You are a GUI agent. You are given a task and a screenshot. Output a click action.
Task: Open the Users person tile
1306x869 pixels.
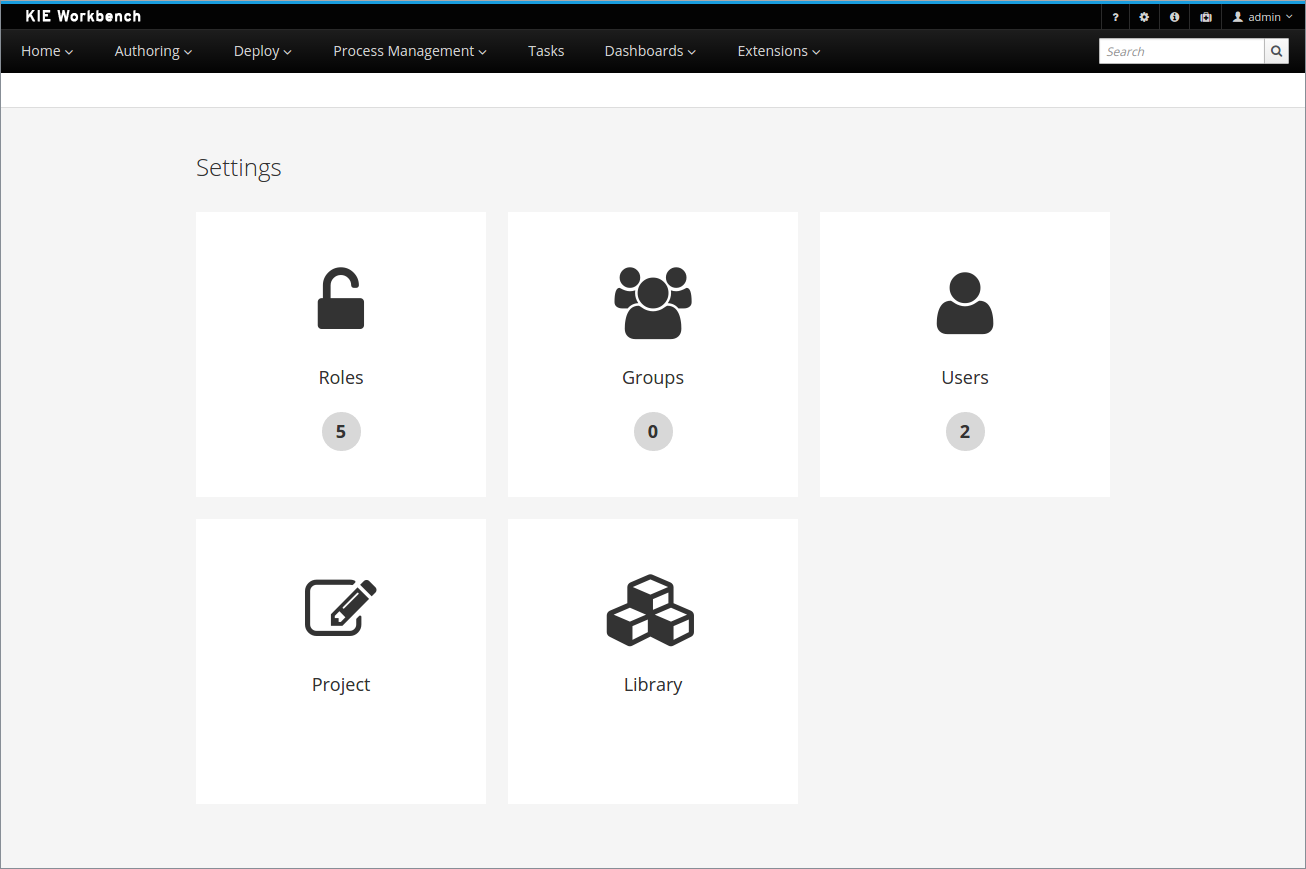tap(965, 354)
